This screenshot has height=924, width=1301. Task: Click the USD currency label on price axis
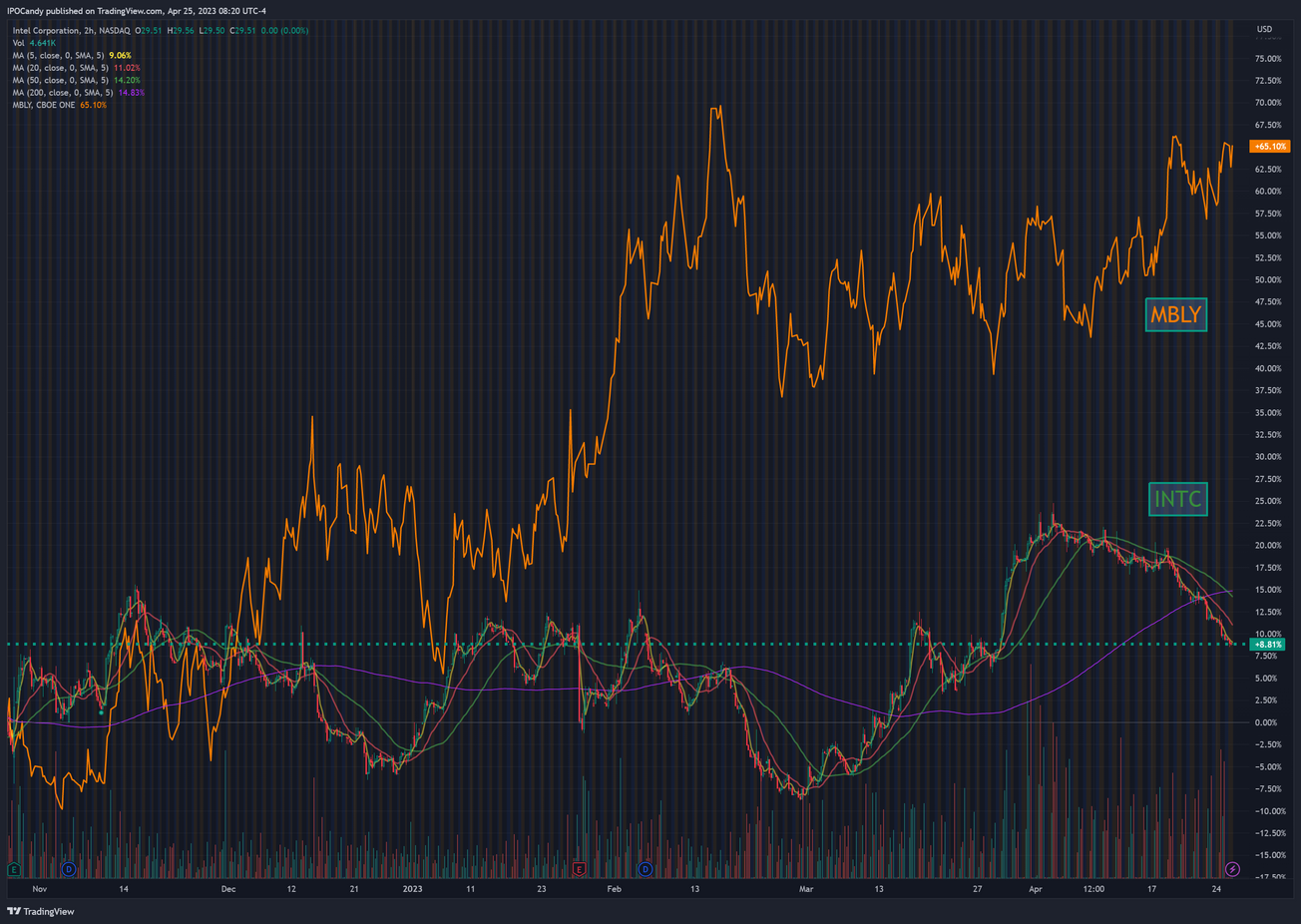point(1264,30)
